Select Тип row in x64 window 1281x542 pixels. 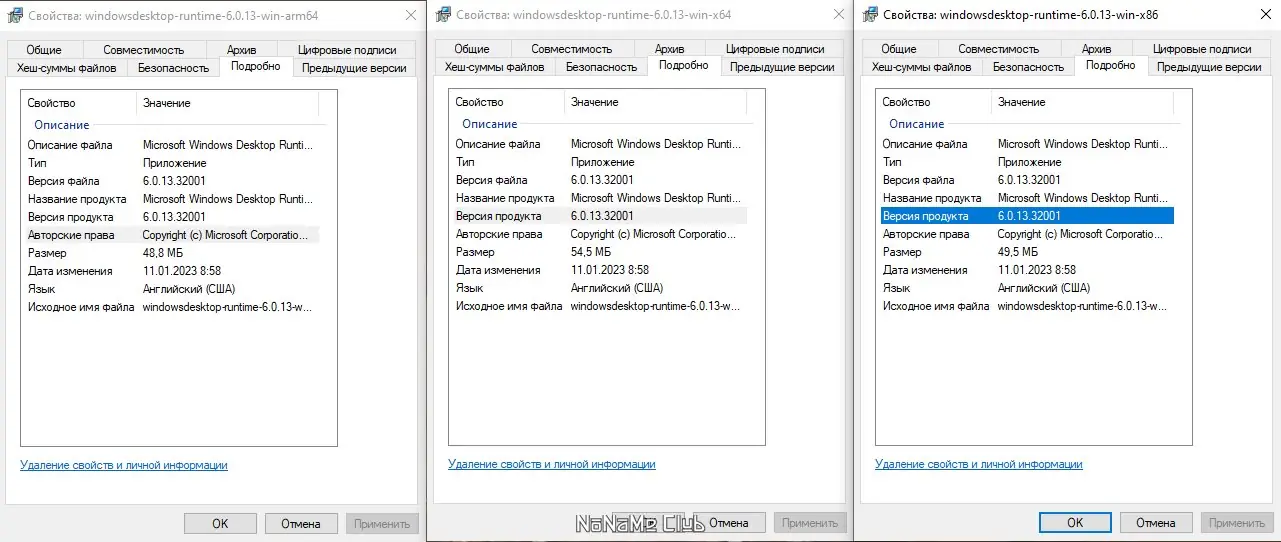click(599, 162)
